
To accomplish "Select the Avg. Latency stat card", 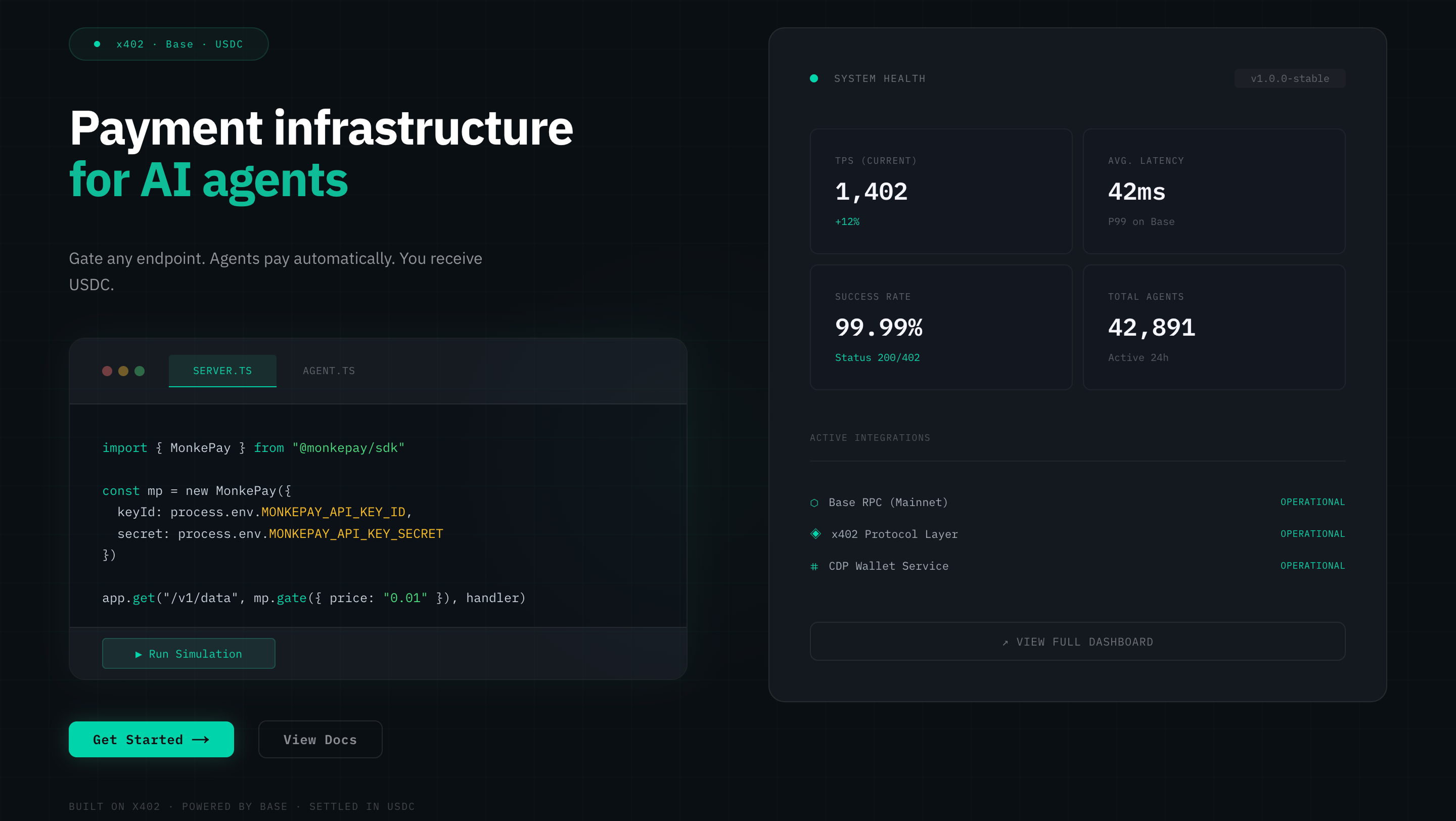I will [1213, 191].
